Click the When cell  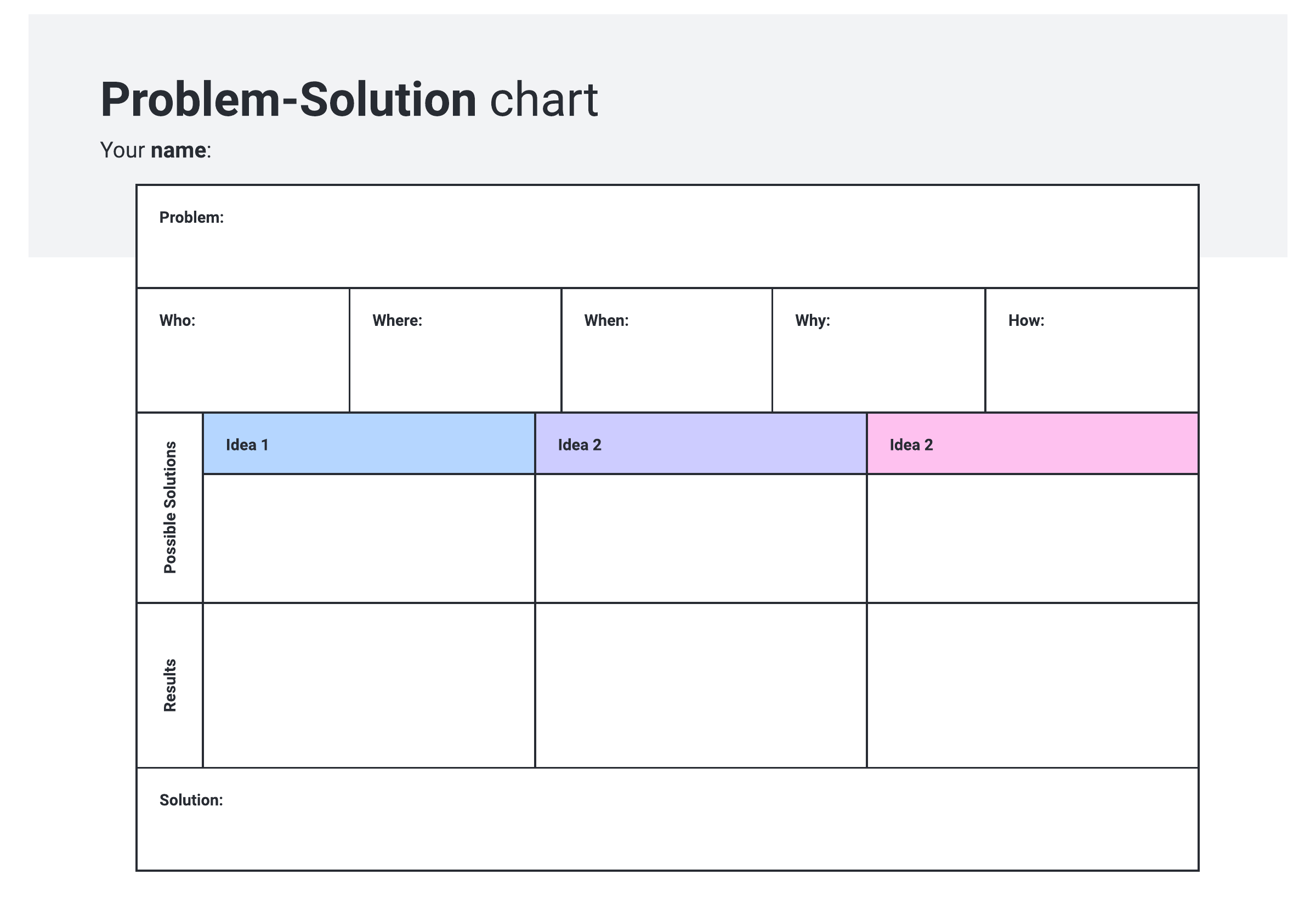666,350
